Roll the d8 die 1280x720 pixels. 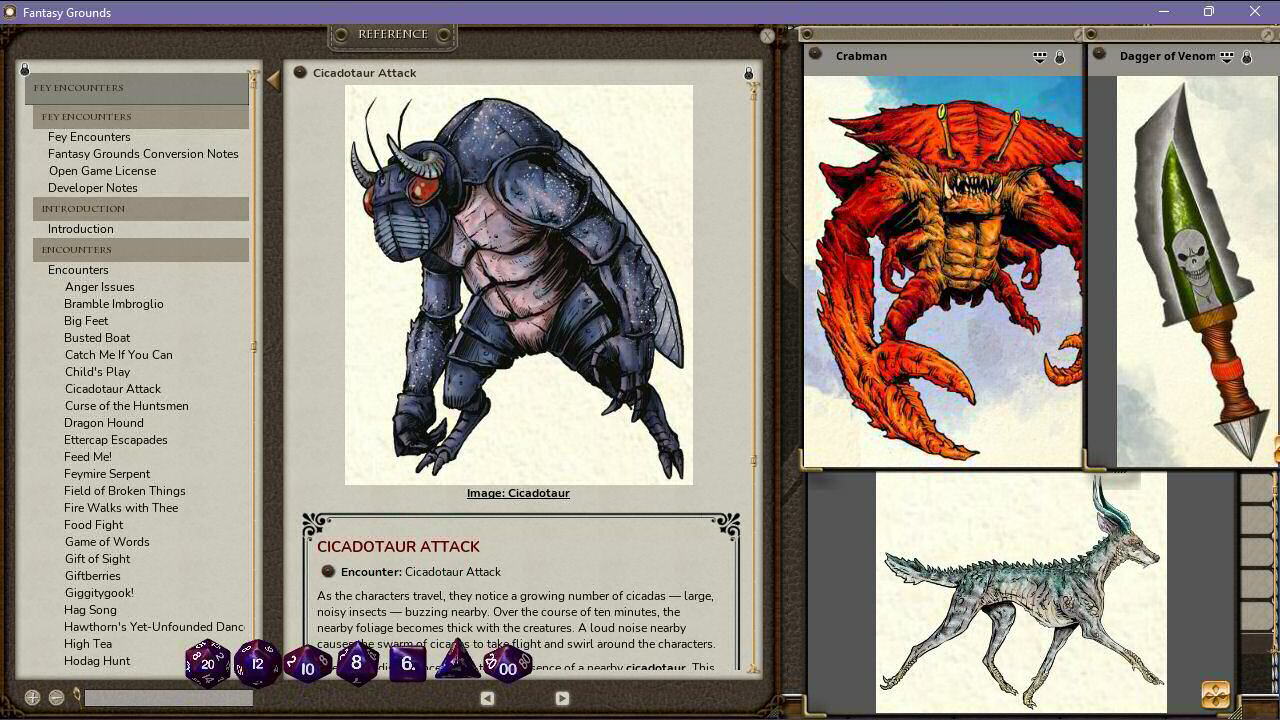(355, 661)
